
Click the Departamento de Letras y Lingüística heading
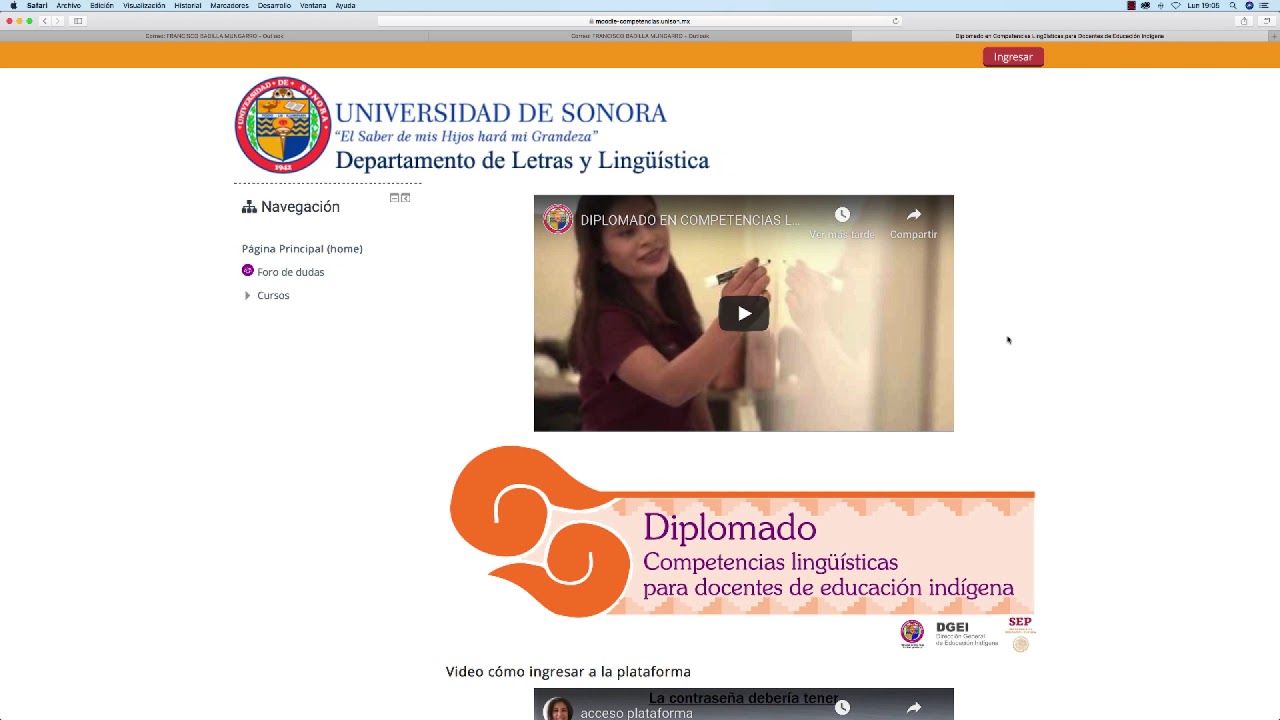click(x=522, y=160)
